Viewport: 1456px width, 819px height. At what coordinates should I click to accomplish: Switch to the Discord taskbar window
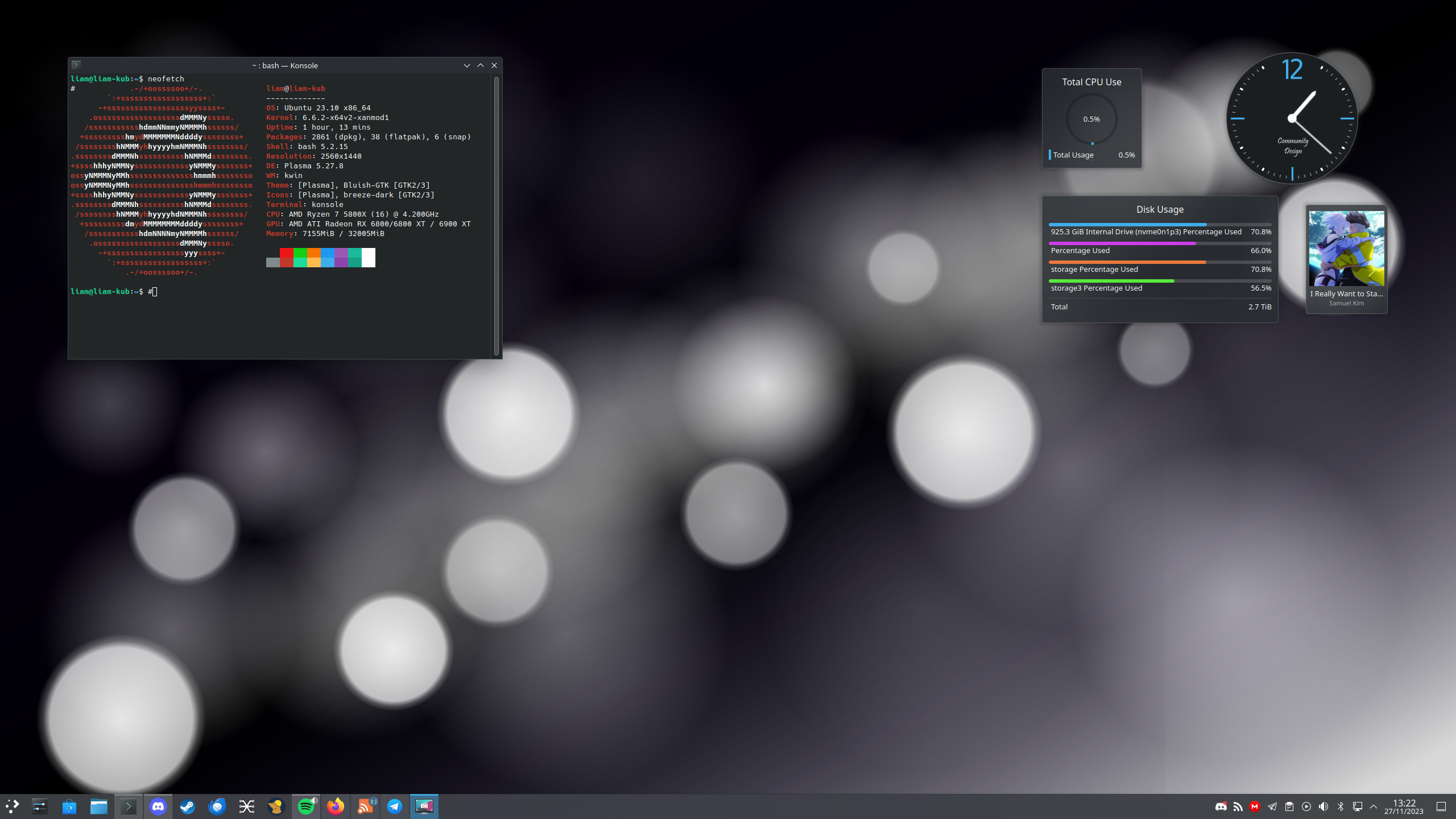pyautogui.click(x=158, y=806)
